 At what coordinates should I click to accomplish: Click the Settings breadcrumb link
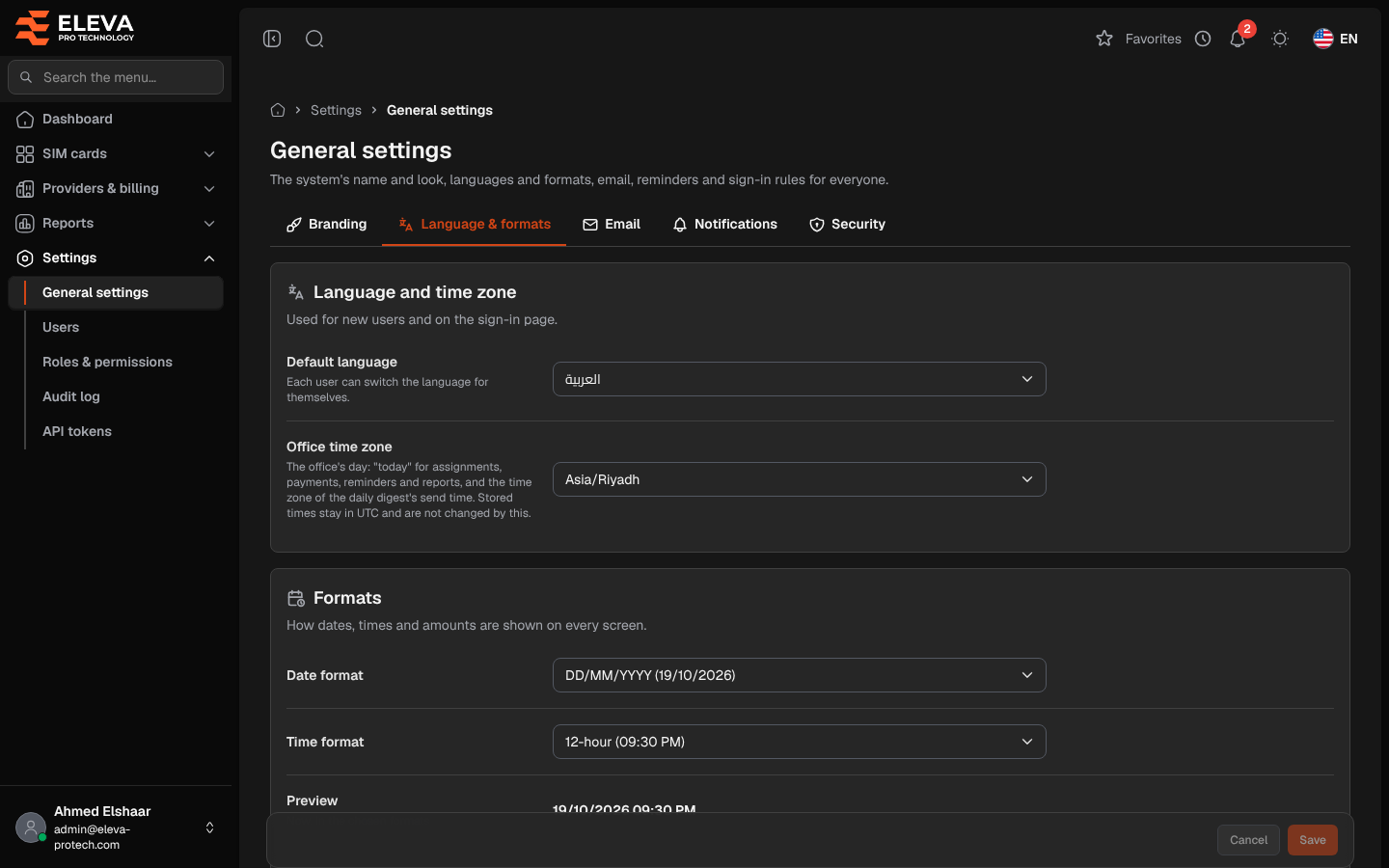(336, 110)
